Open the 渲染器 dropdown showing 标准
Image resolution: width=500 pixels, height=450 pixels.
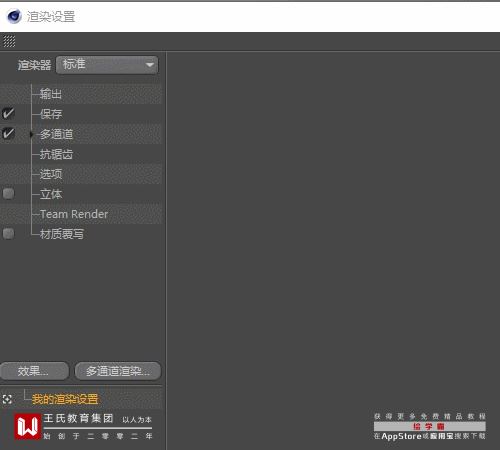(x=107, y=65)
